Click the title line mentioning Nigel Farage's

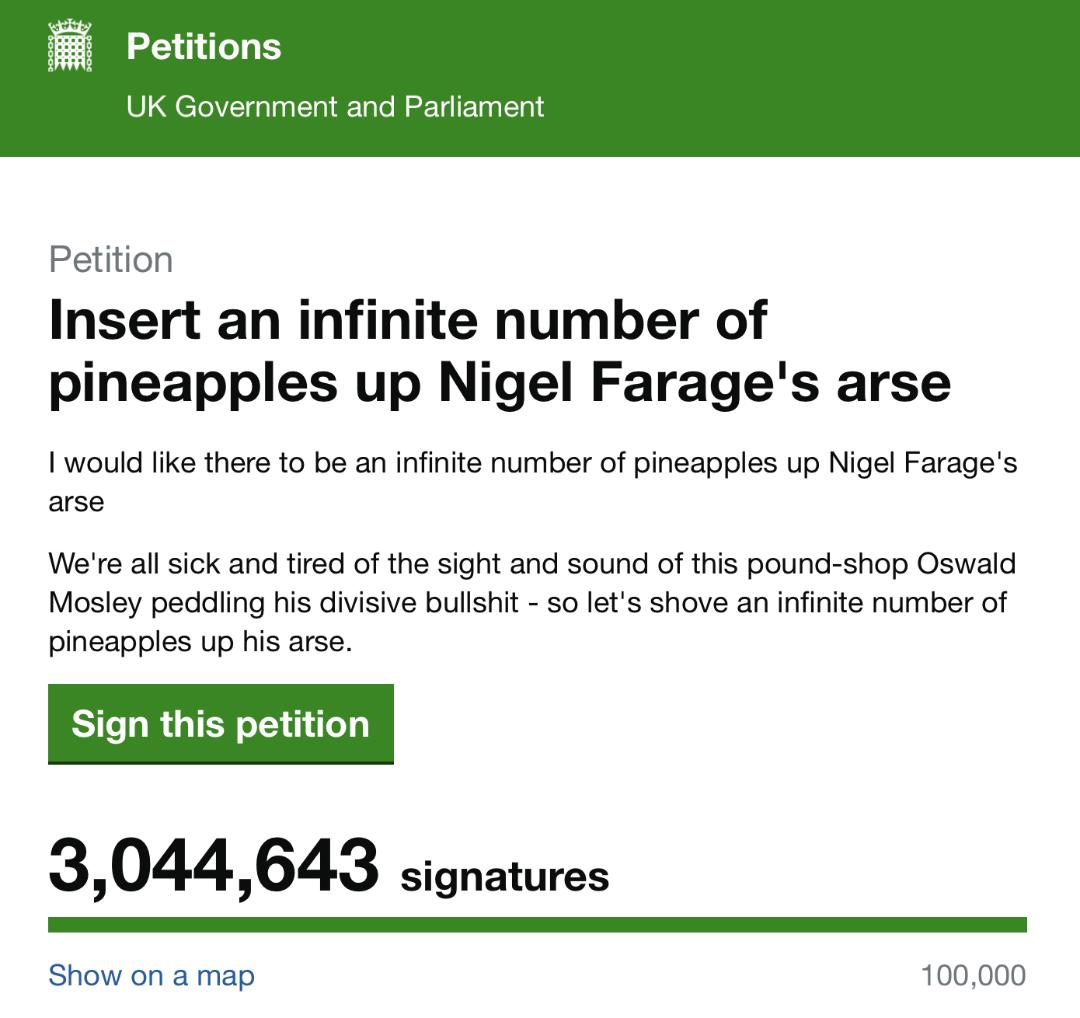point(499,383)
